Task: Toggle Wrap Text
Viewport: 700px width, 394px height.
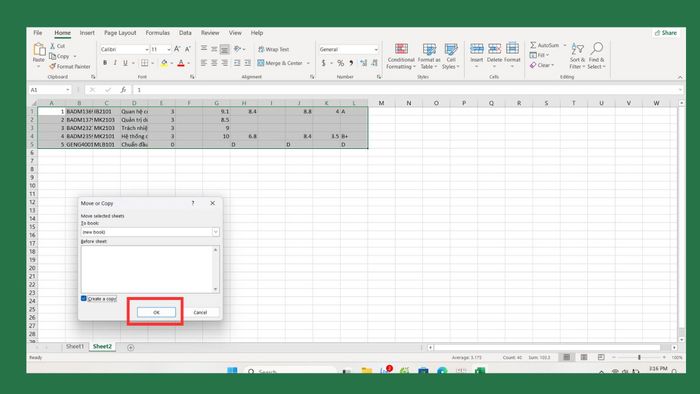Action: pos(273,49)
